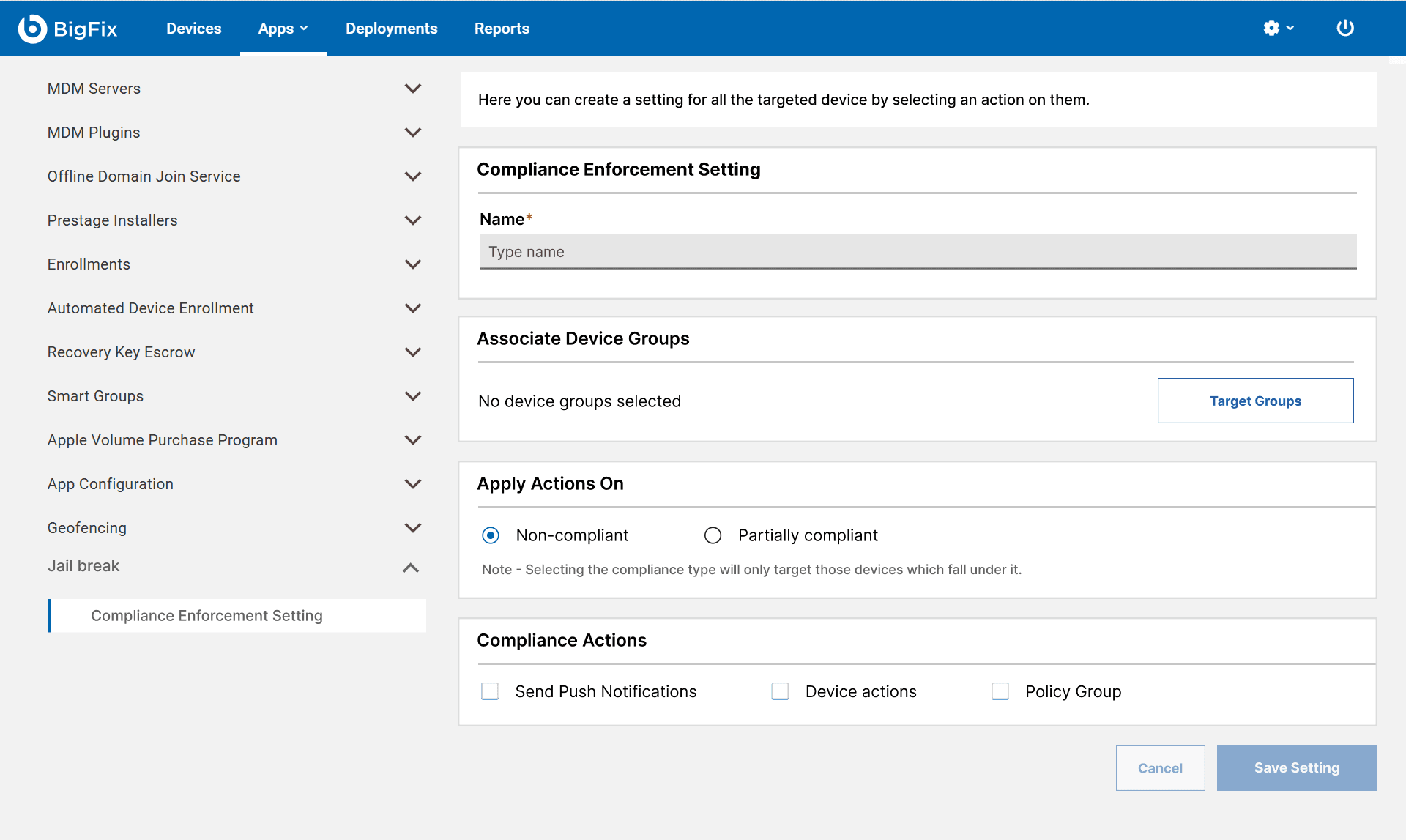Expand Smart Groups chevron
Screen dimensions: 1406x840
(413, 396)
